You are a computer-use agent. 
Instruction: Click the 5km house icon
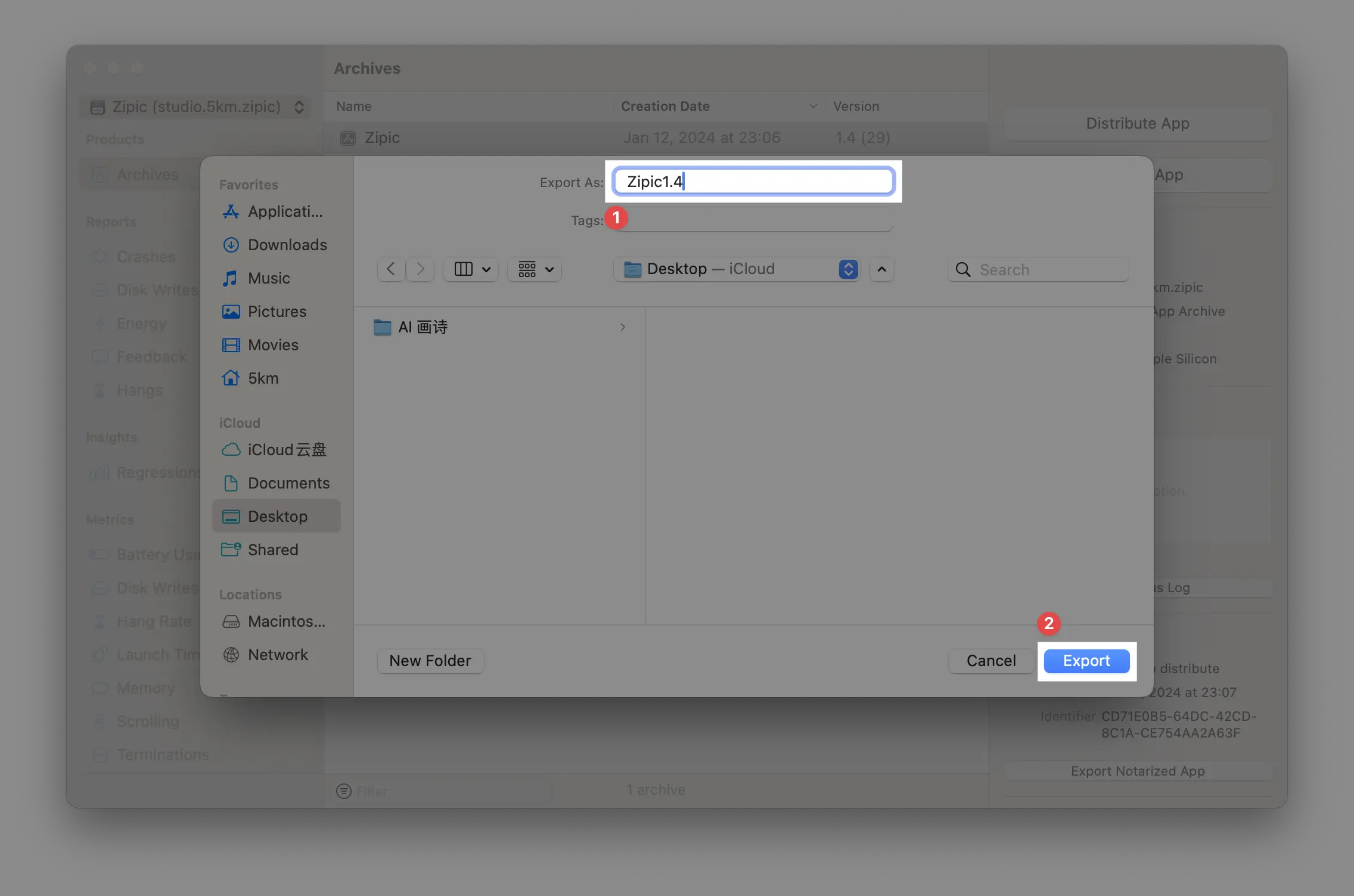231,378
